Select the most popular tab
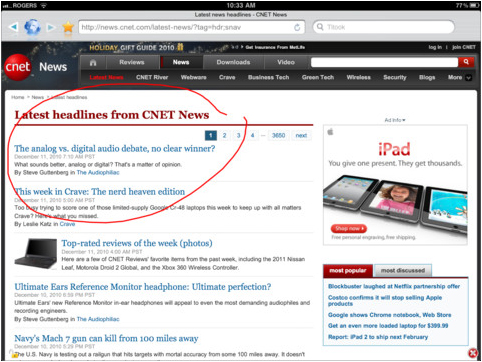Viewport: 482px width, 362px height. (348, 271)
